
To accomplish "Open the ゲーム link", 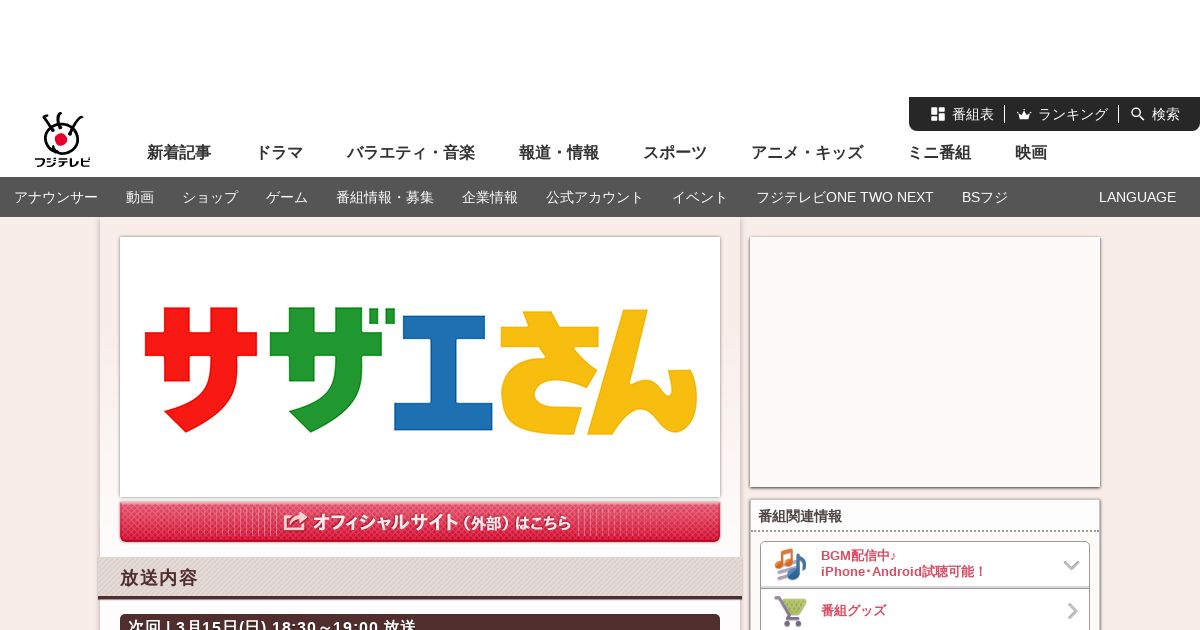I will click(x=287, y=197).
